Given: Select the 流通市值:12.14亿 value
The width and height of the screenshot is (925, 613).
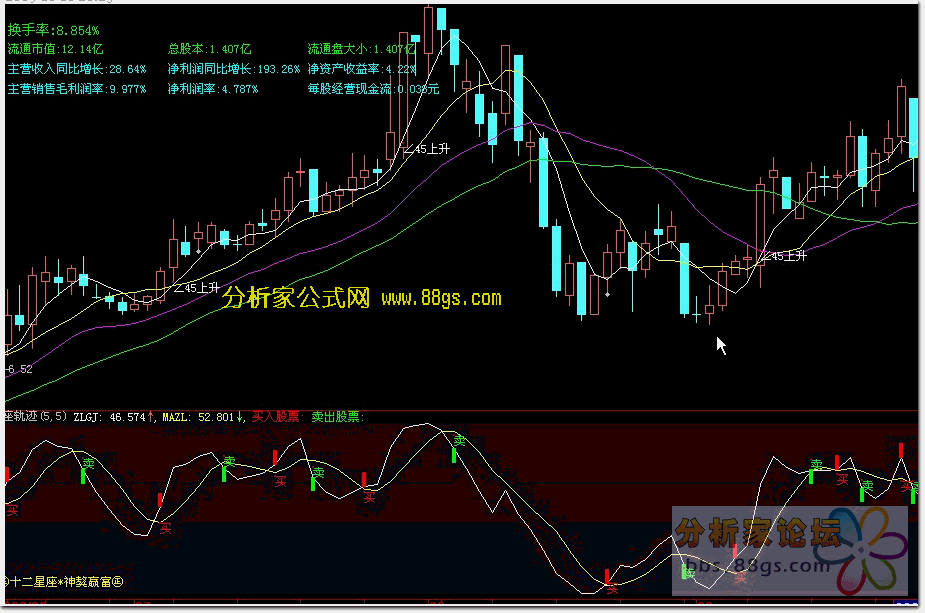Looking at the screenshot, I should 55,49.
